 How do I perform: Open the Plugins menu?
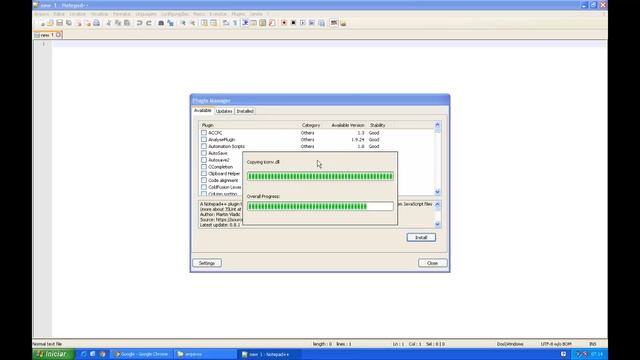pyautogui.click(x=238, y=14)
